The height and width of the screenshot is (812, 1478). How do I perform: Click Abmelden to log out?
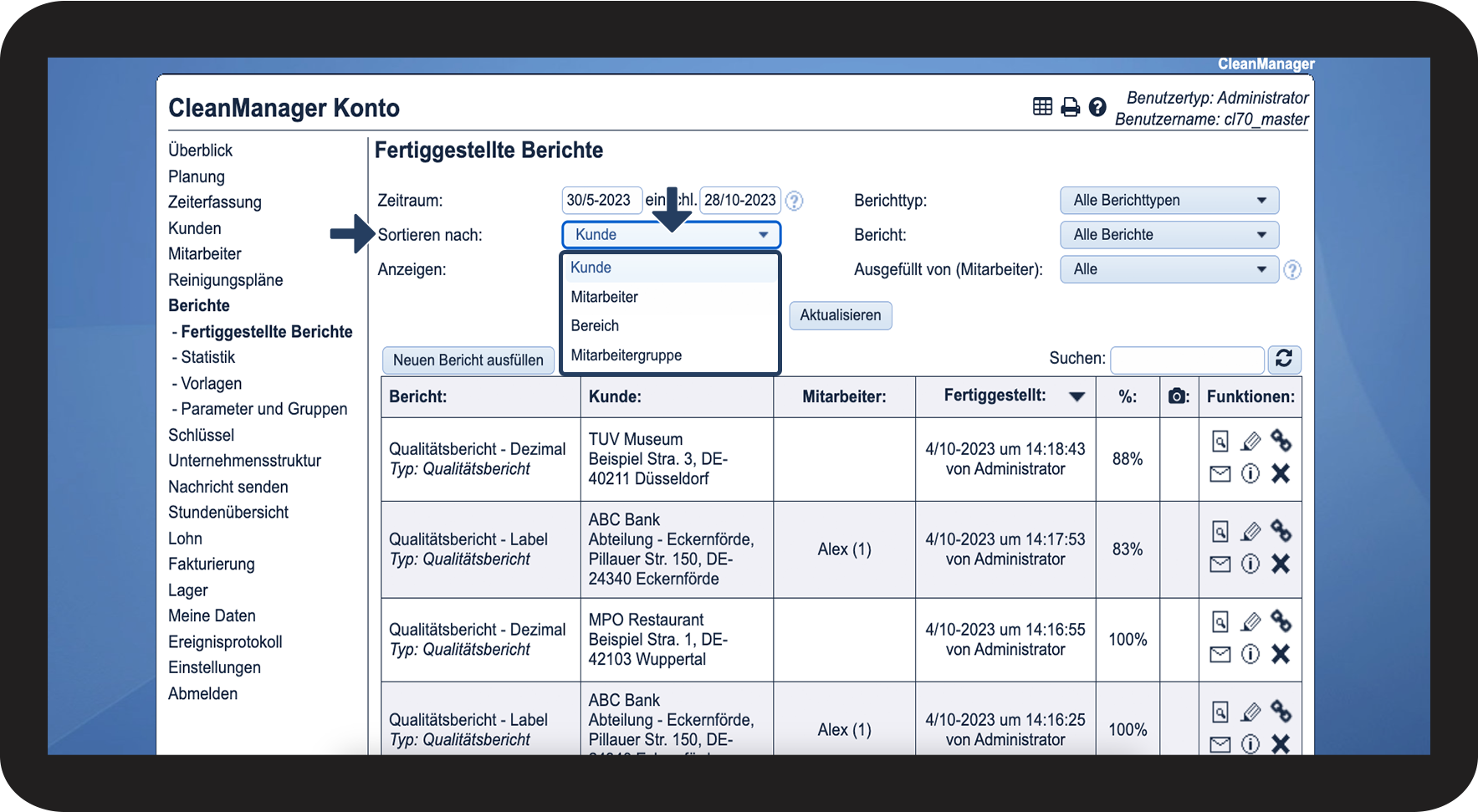click(203, 694)
